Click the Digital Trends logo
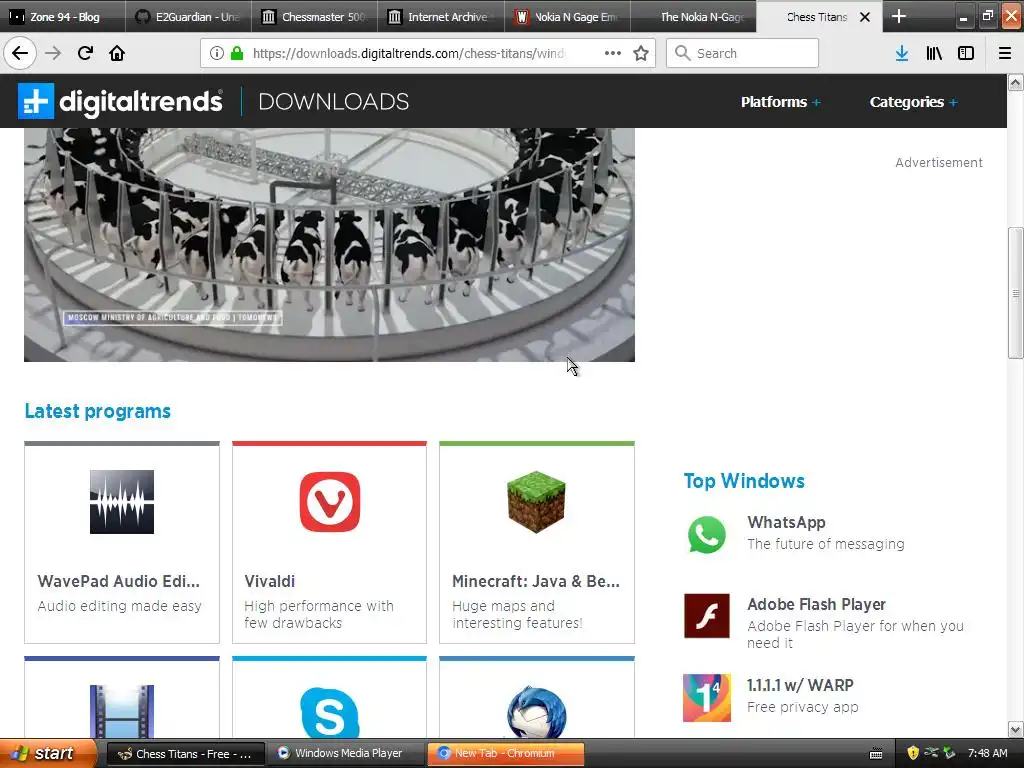This screenshot has height=768, width=1024. pos(120,101)
